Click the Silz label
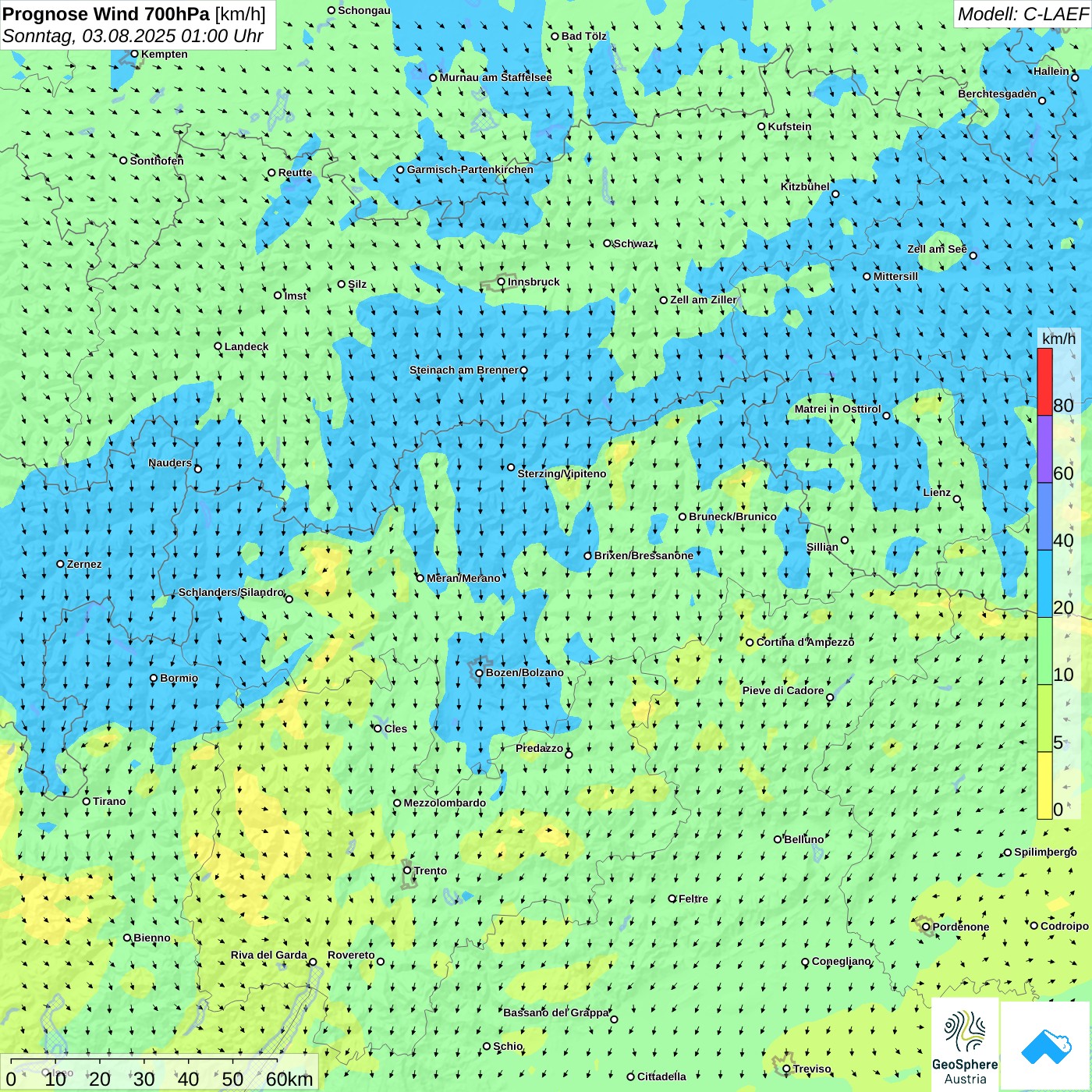The width and height of the screenshot is (1092, 1092). [357, 284]
